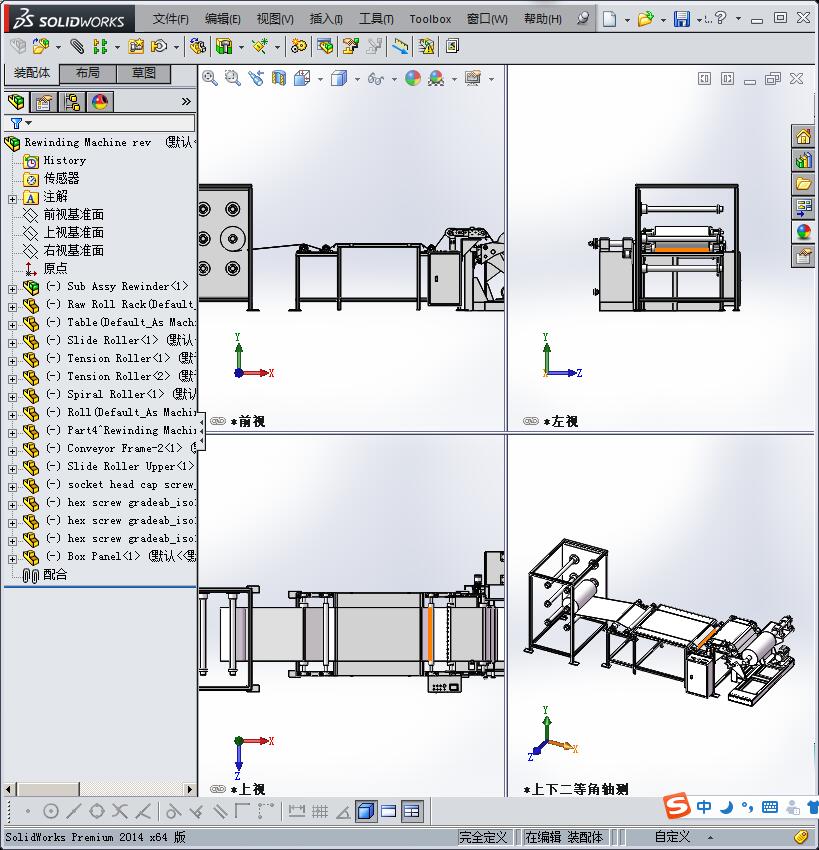The height and width of the screenshot is (850, 819).
Task: Click the Exploded View icon
Action: click(351, 47)
